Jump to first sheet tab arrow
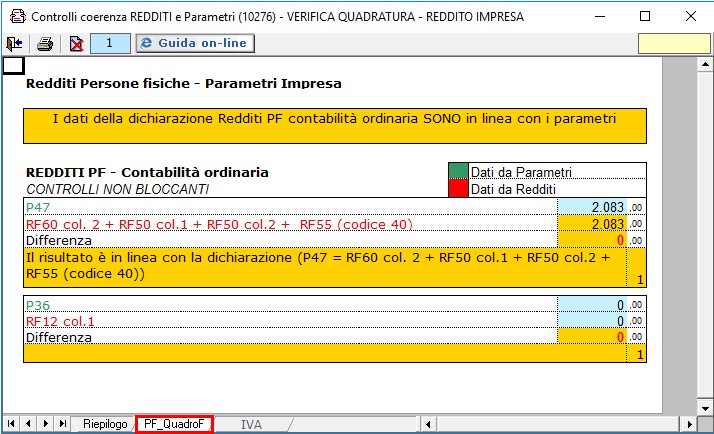714x434 pixels. pos(11,424)
